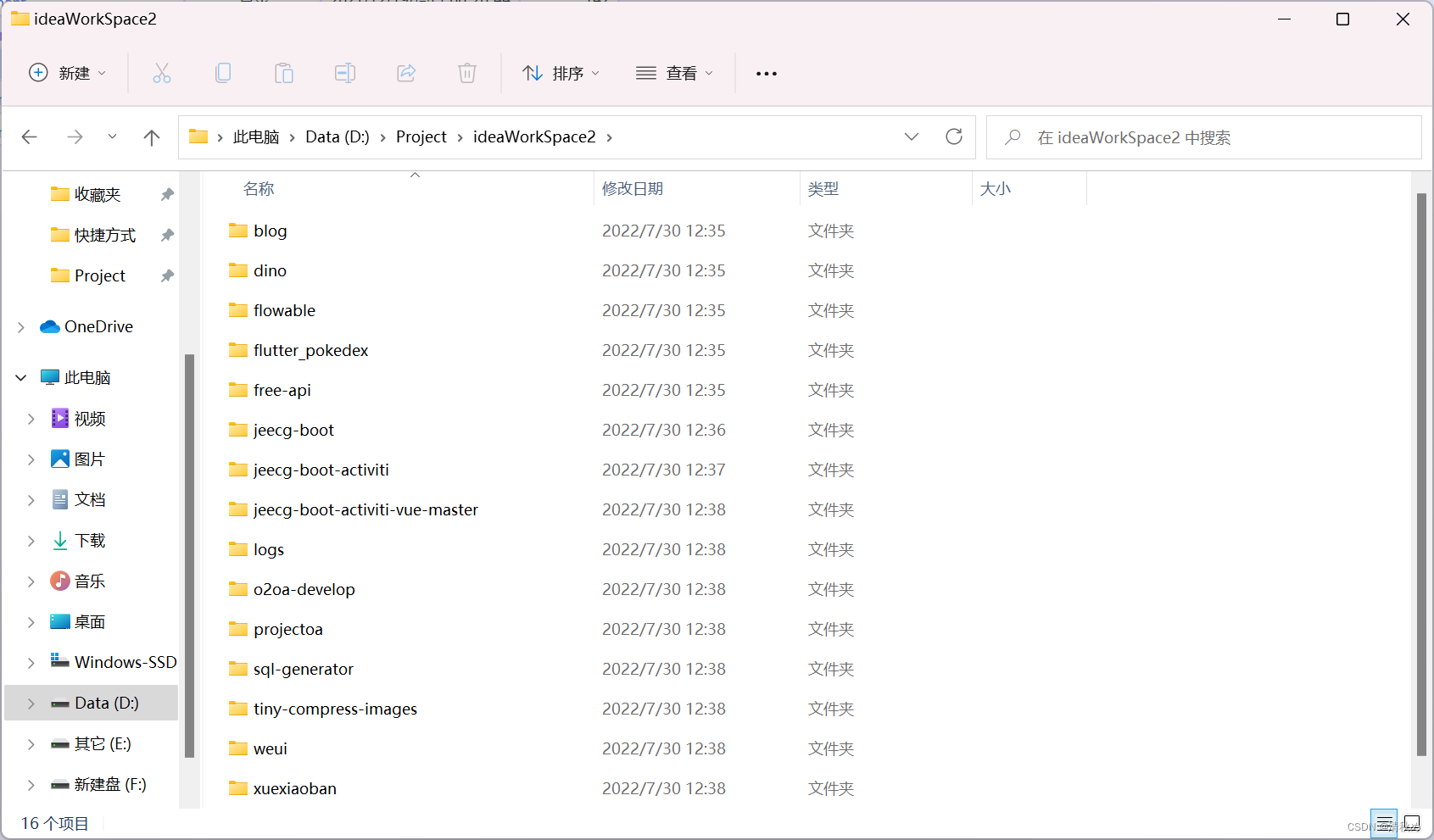Collapse the 此电脑 tree node
Screen dimensions: 1434x840
(21, 377)
